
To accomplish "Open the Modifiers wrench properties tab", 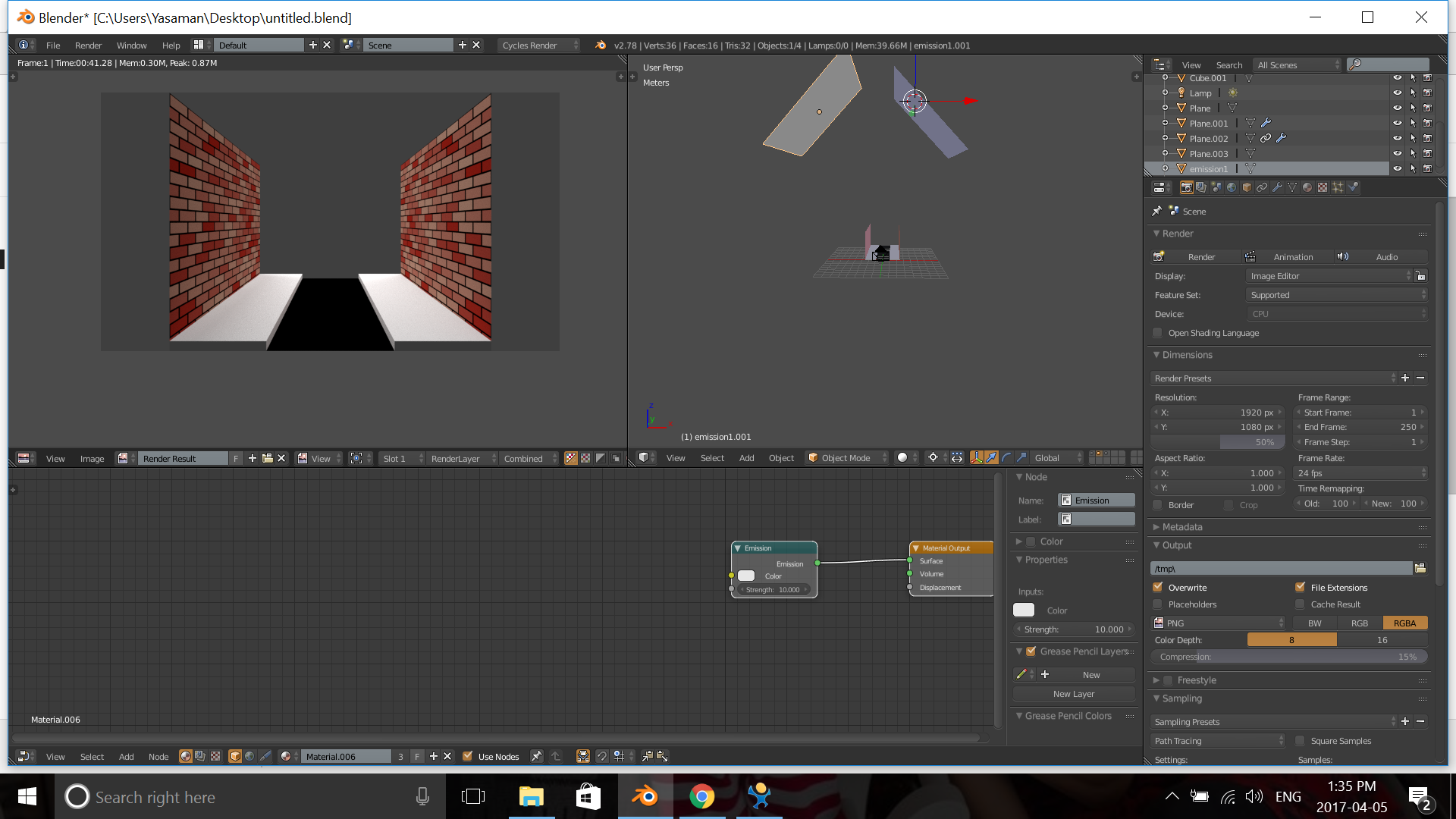I will (x=1277, y=187).
